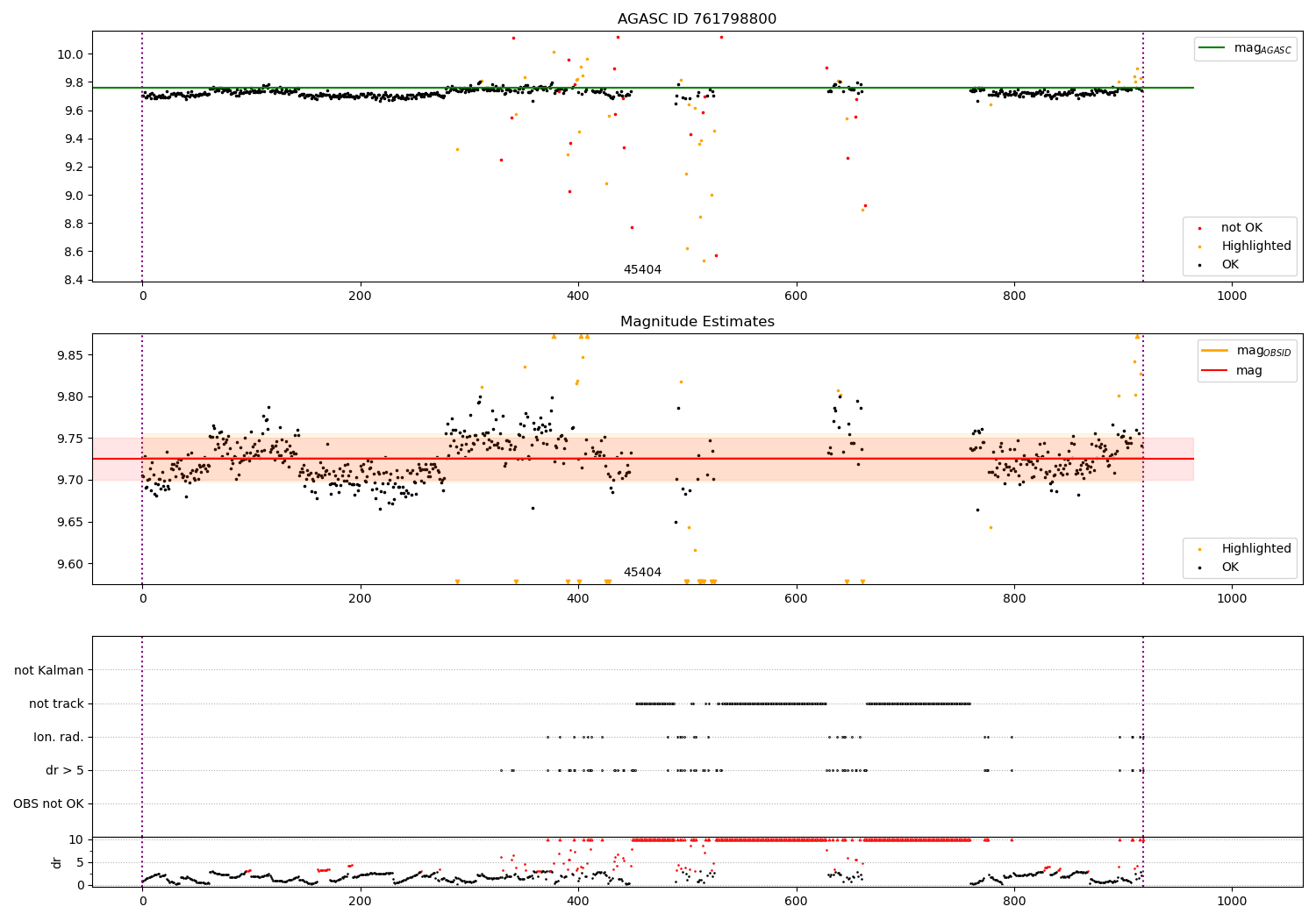Click the orange line sample beside mag OBSID legend
The height and width of the screenshot is (921, 1316).
[x=1213, y=351]
